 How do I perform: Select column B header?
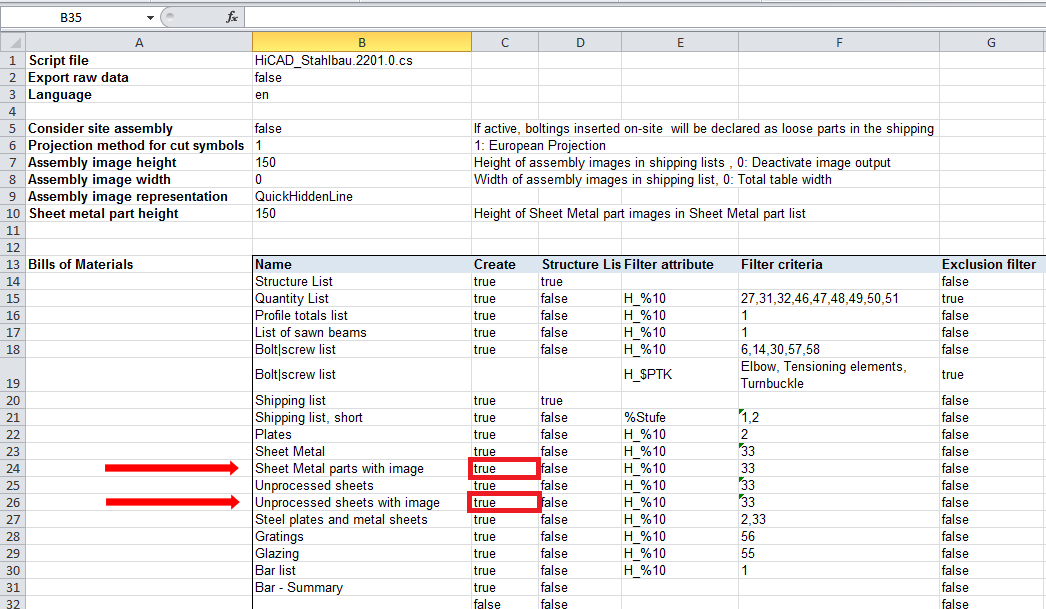(x=361, y=42)
